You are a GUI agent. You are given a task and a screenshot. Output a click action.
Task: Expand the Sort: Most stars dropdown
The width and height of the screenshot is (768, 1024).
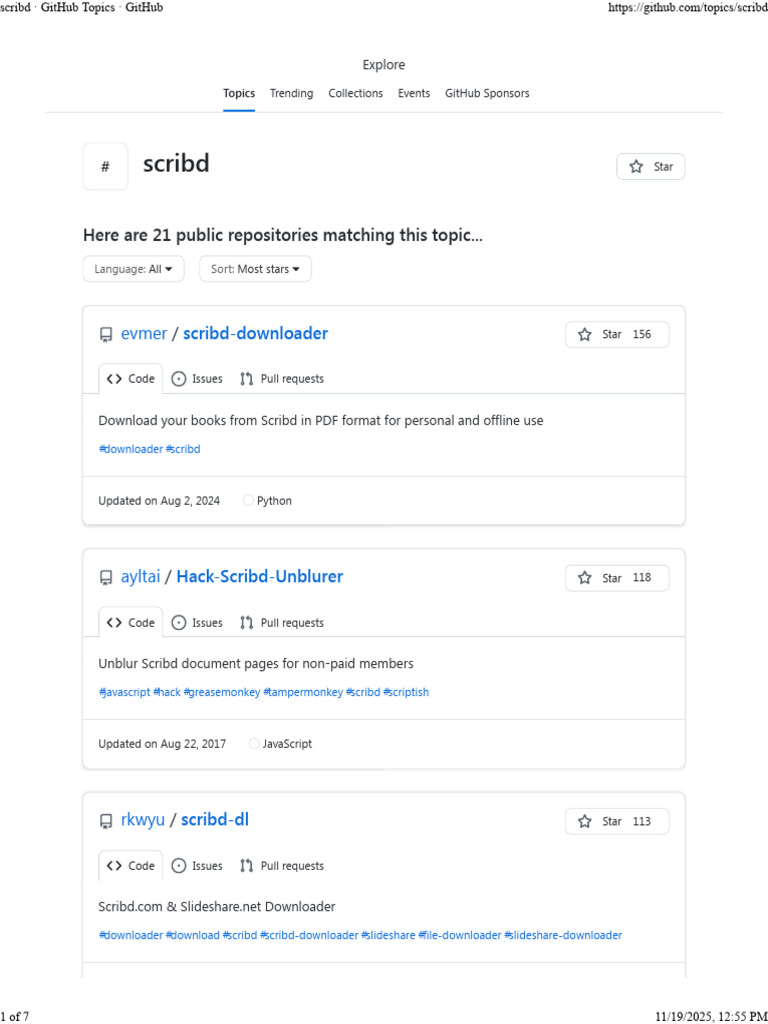255,269
